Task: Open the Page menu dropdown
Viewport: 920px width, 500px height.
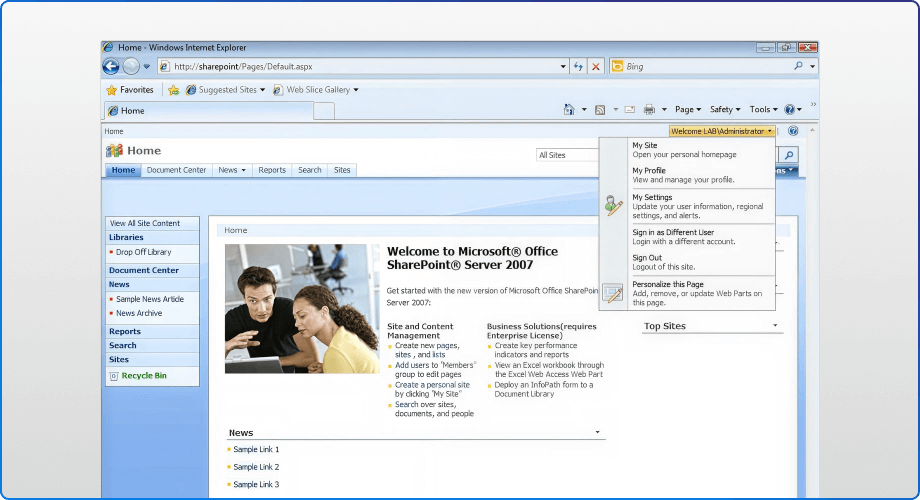Action: [x=688, y=109]
